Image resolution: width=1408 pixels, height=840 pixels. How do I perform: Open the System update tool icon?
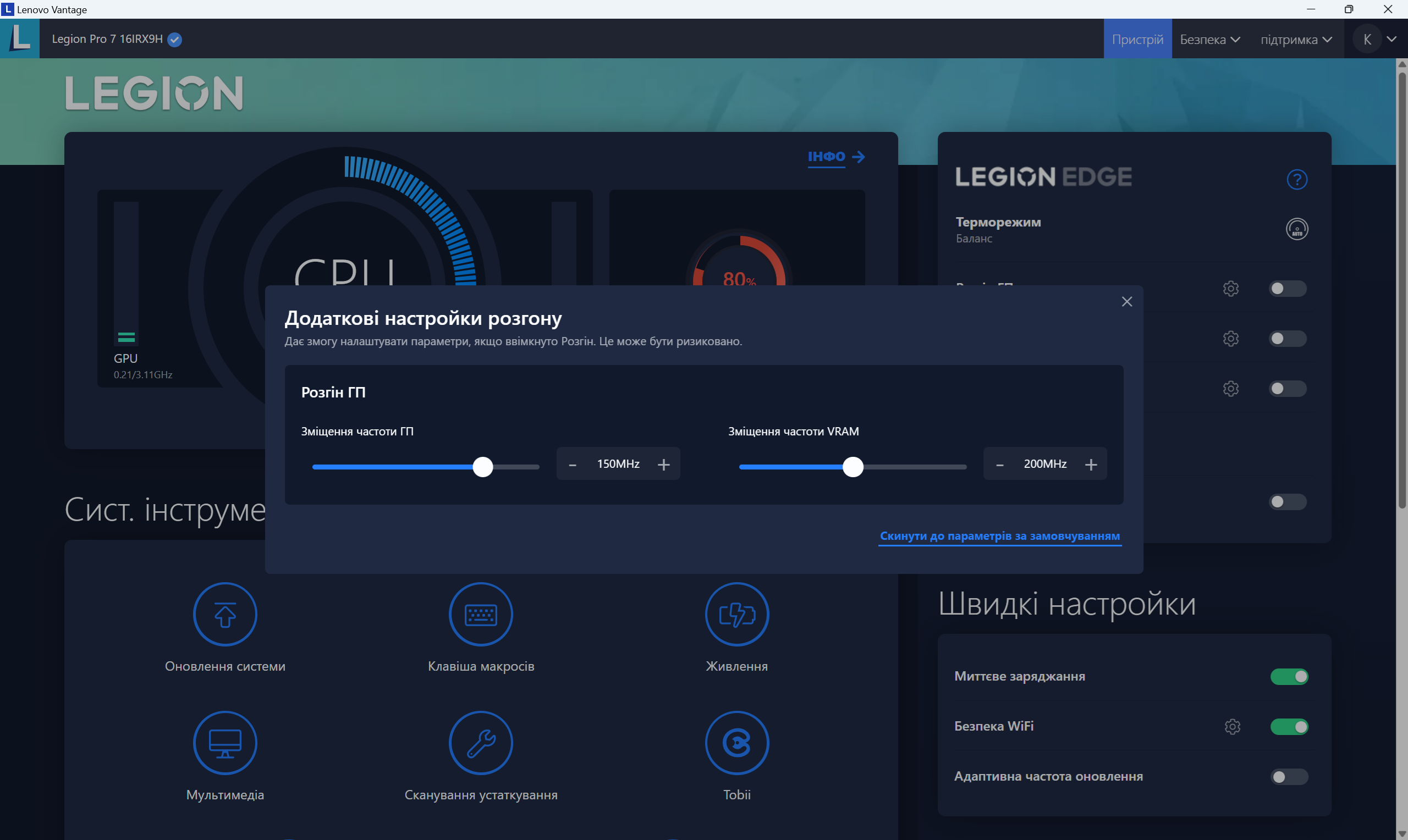pos(225,614)
